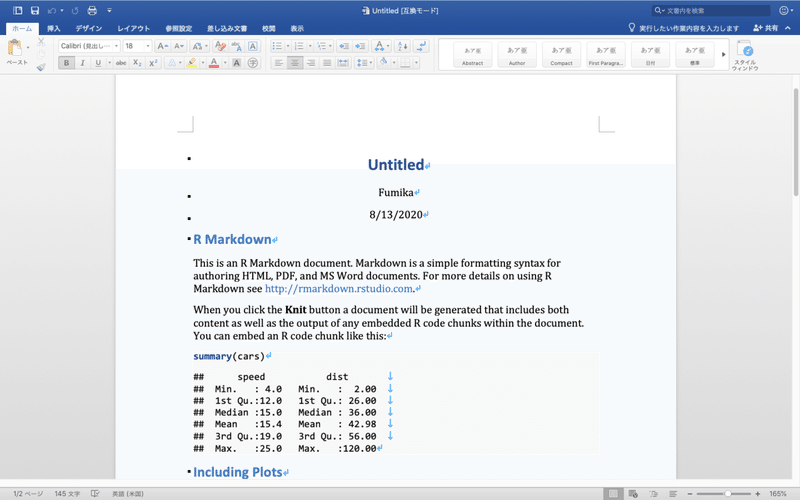Click the Print icon in the title bar
The height and width of the screenshot is (500, 800).
(92, 10)
